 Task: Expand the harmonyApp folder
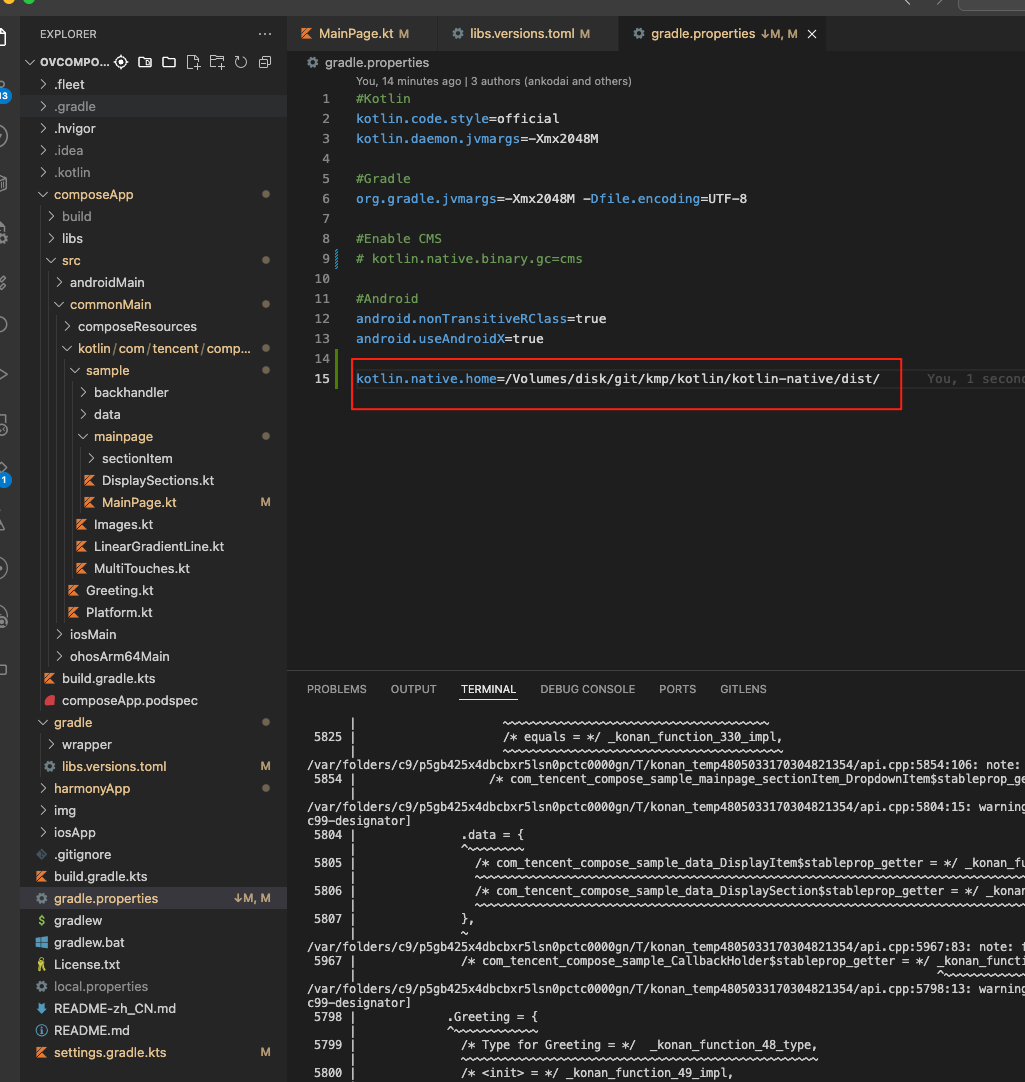[92, 788]
